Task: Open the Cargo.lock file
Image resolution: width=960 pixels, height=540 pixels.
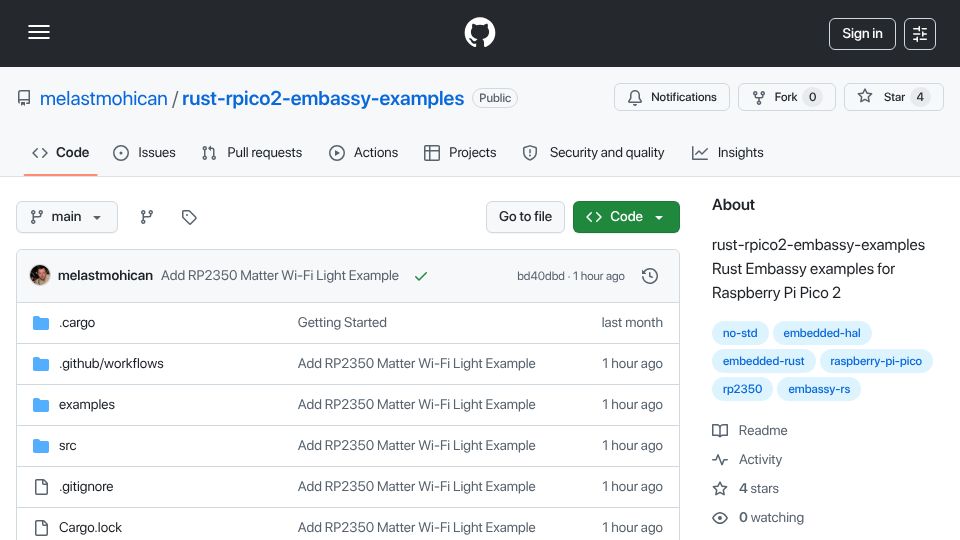Action: [x=90, y=528]
